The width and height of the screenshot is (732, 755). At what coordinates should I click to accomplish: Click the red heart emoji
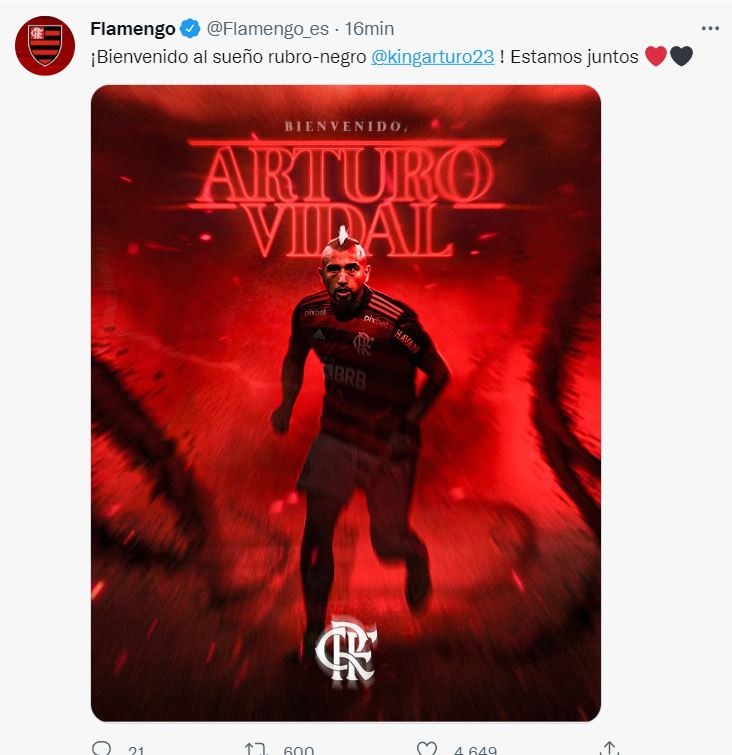[656, 56]
